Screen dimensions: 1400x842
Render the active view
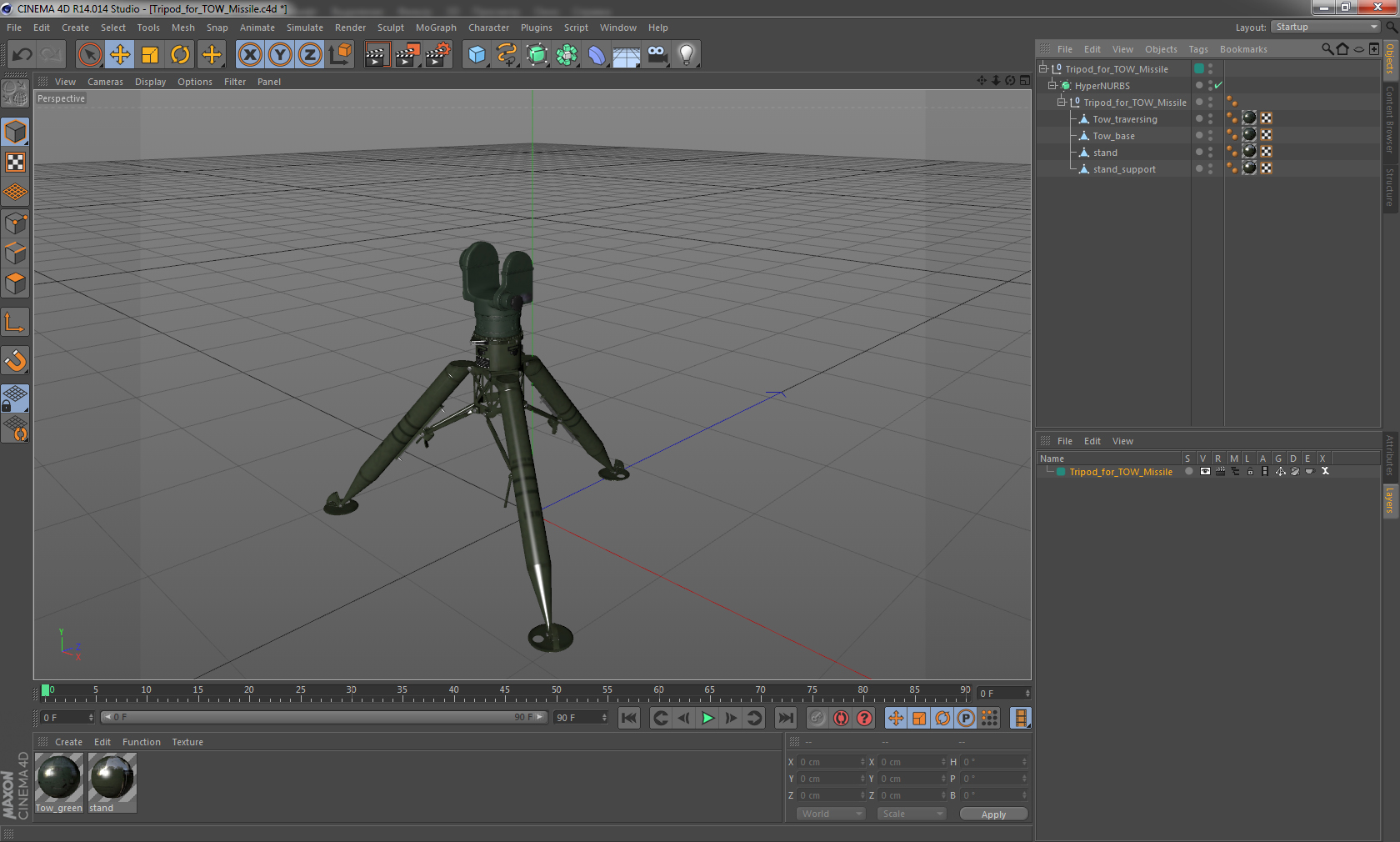[x=377, y=55]
